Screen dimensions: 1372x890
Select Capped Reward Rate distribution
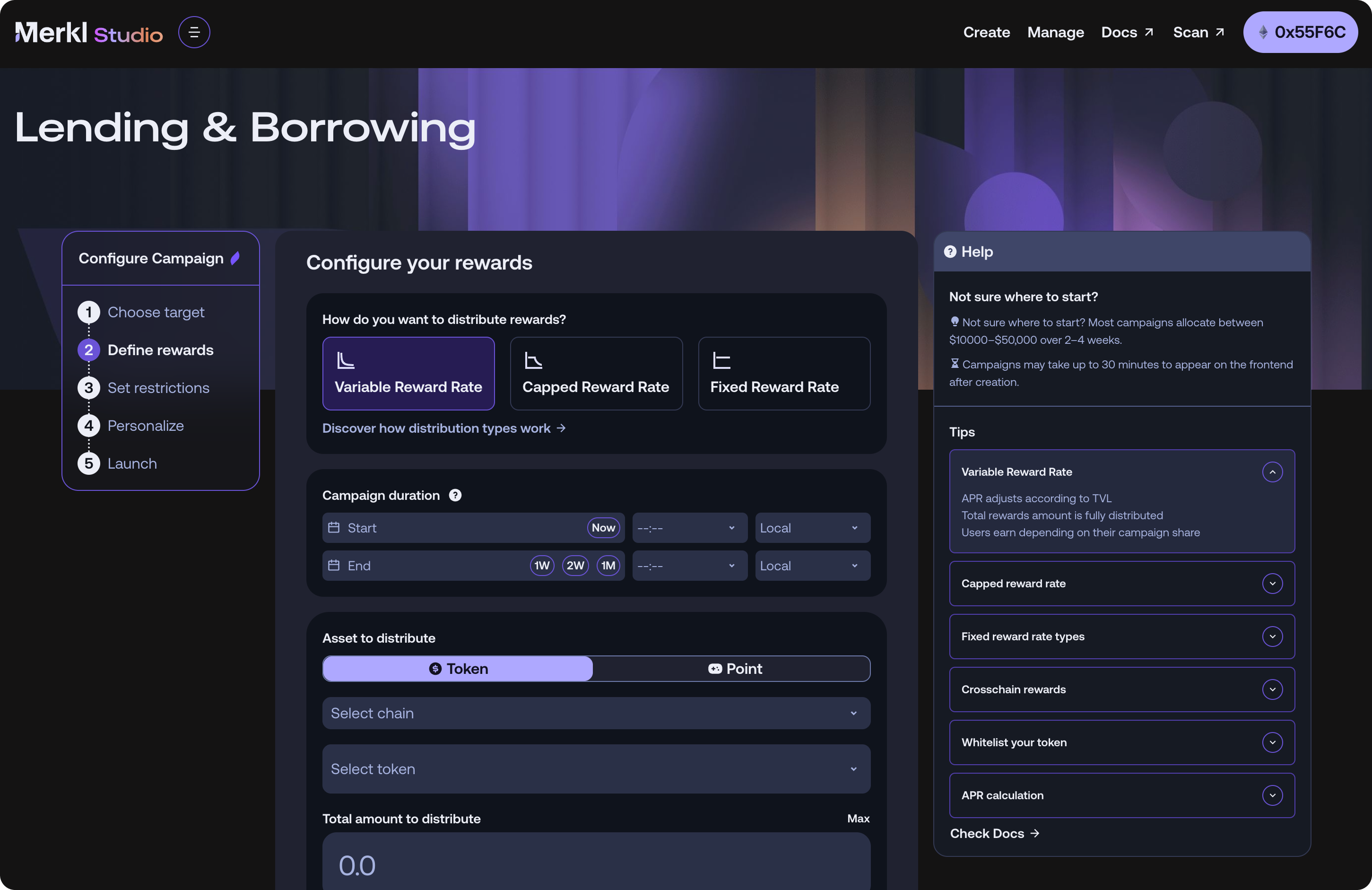[x=596, y=374]
